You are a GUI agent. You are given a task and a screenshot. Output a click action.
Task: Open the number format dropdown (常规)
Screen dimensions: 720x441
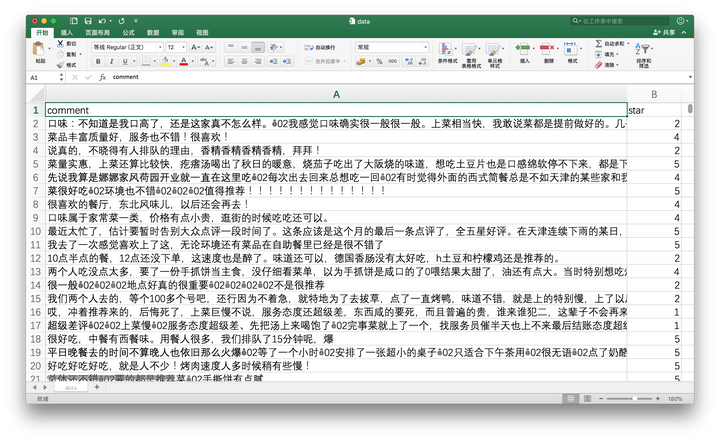click(425, 47)
